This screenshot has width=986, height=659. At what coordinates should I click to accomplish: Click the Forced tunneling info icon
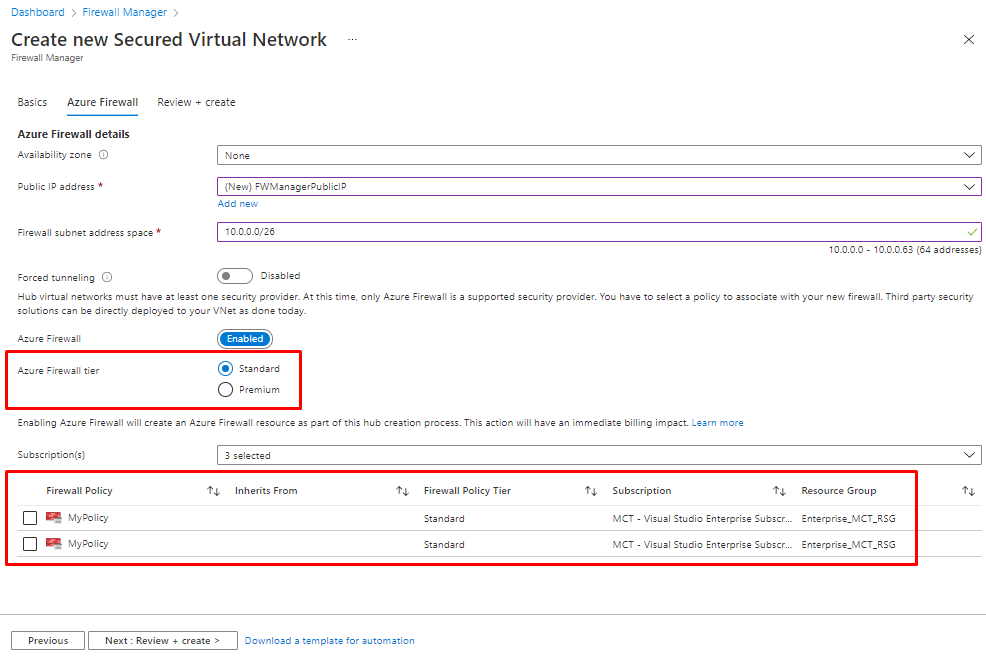click(x=107, y=277)
